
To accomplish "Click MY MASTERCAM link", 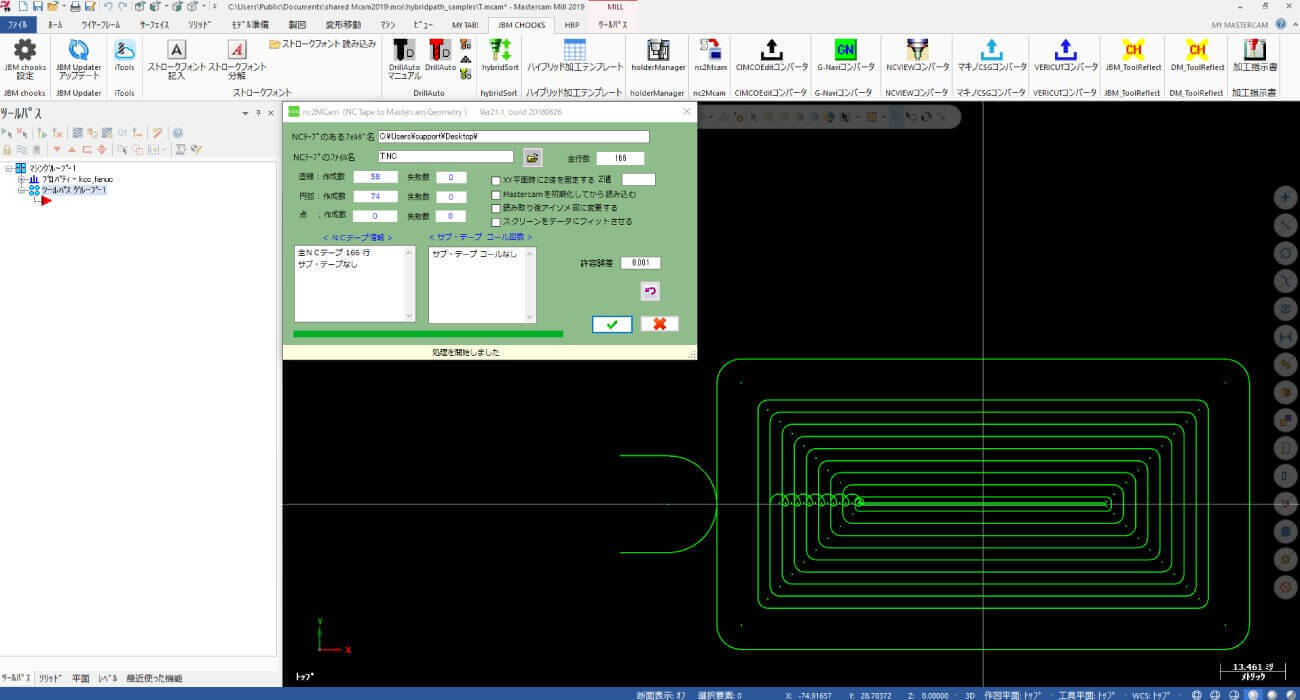I will [x=1239, y=24].
